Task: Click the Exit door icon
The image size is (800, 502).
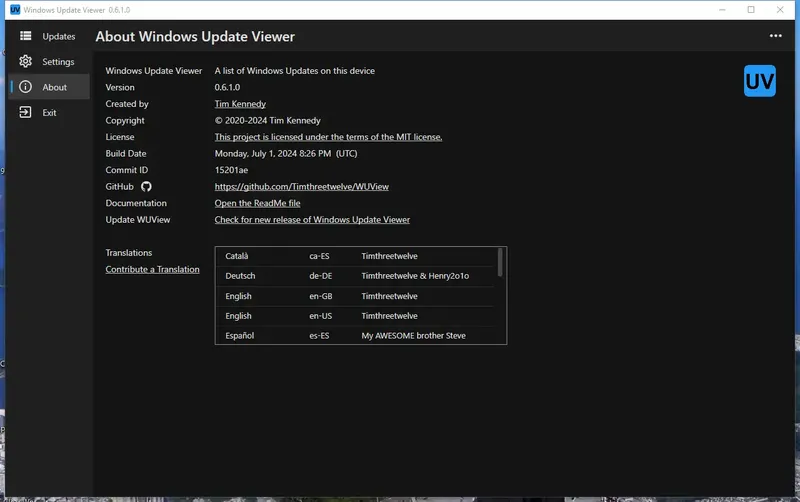Action: pyautogui.click(x=26, y=112)
